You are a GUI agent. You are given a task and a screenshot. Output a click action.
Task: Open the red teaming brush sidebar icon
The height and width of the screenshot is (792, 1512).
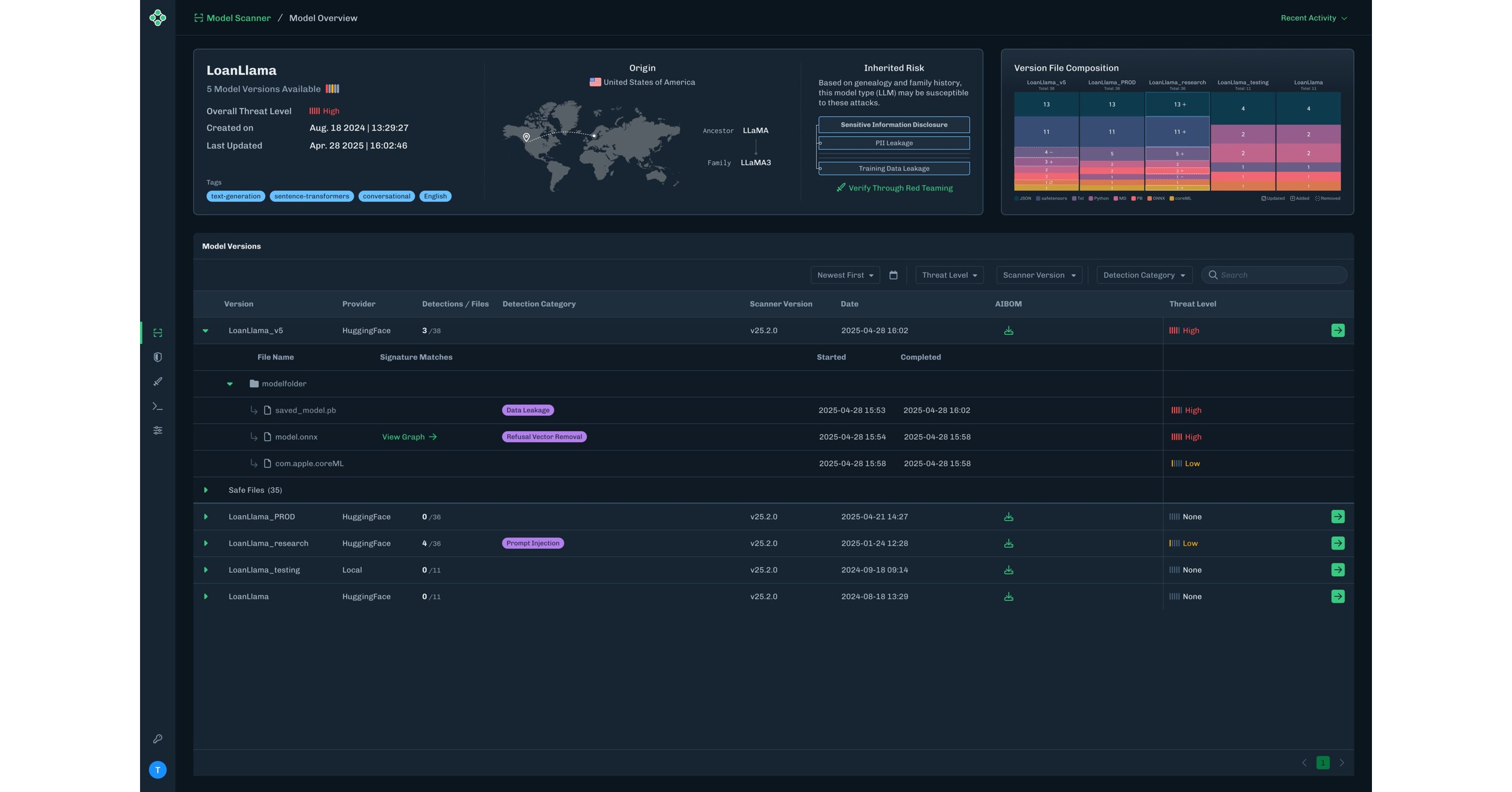coord(157,382)
